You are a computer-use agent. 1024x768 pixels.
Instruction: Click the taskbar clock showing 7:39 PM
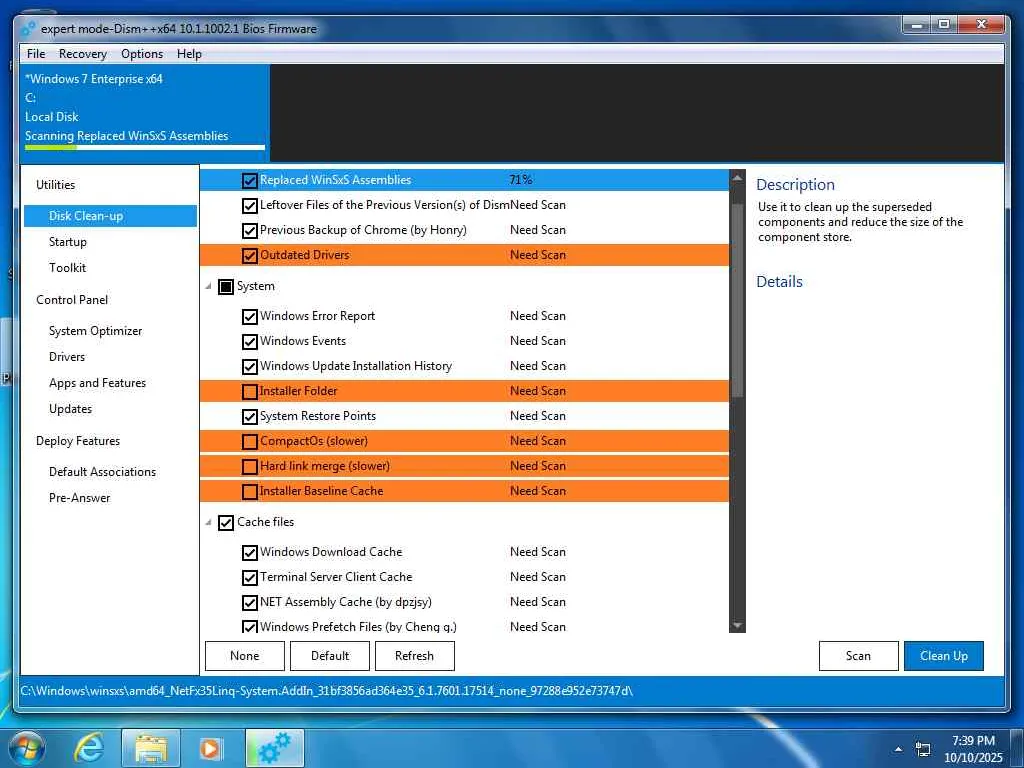tap(973, 749)
